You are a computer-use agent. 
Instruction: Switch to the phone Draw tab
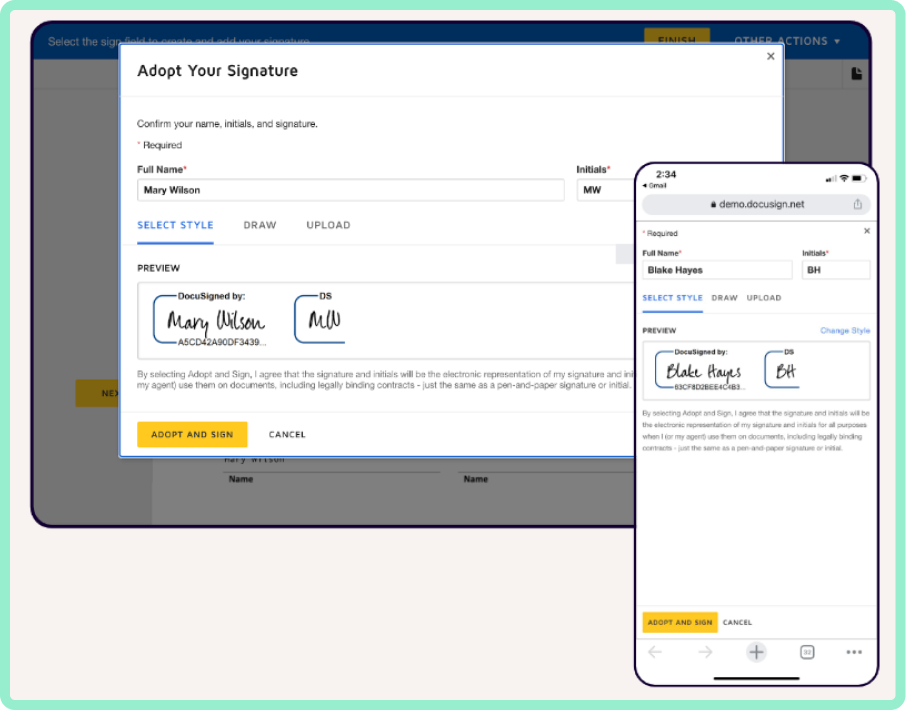(x=725, y=298)
